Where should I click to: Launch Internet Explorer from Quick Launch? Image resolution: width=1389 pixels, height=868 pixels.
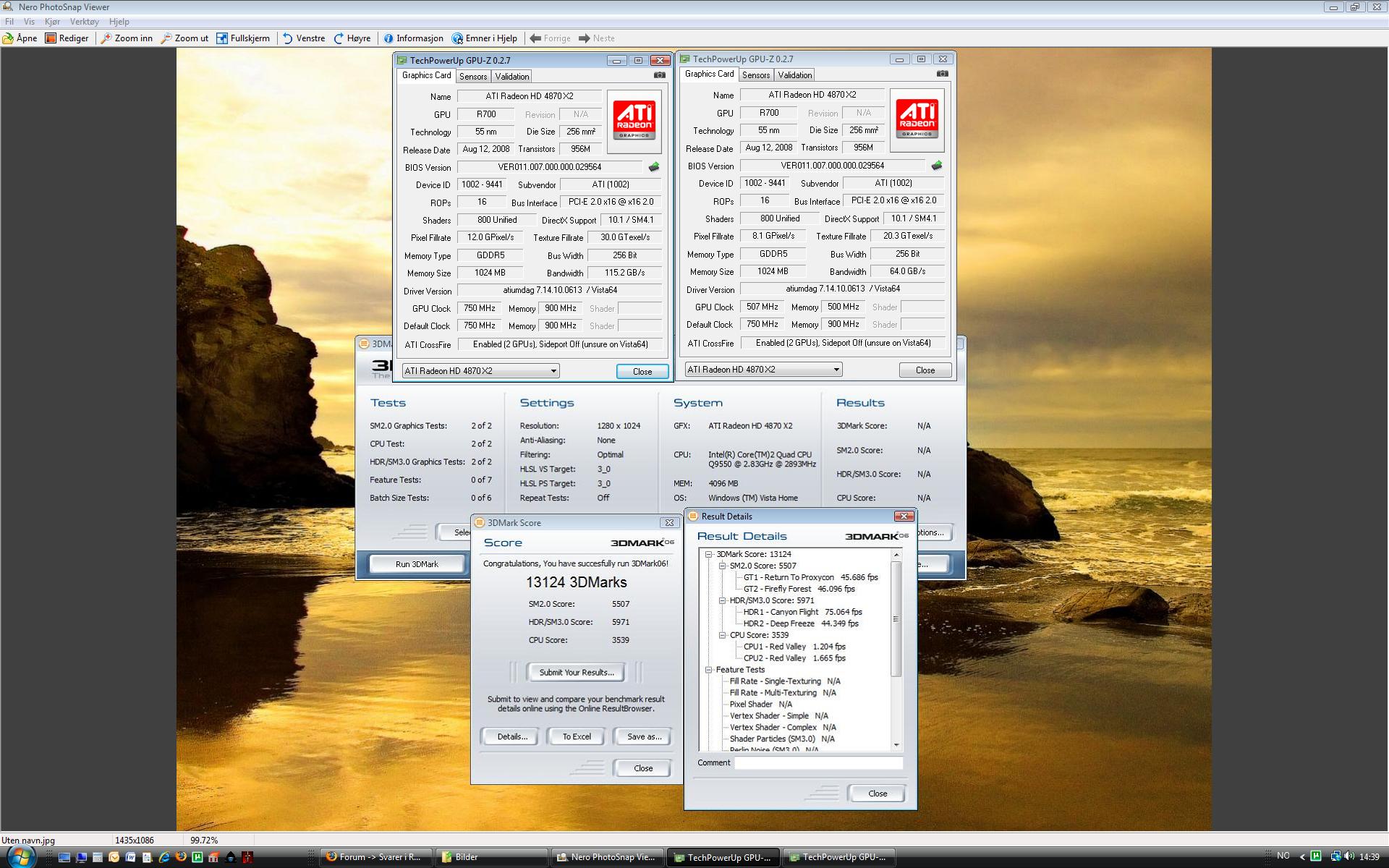pos(164,857)
